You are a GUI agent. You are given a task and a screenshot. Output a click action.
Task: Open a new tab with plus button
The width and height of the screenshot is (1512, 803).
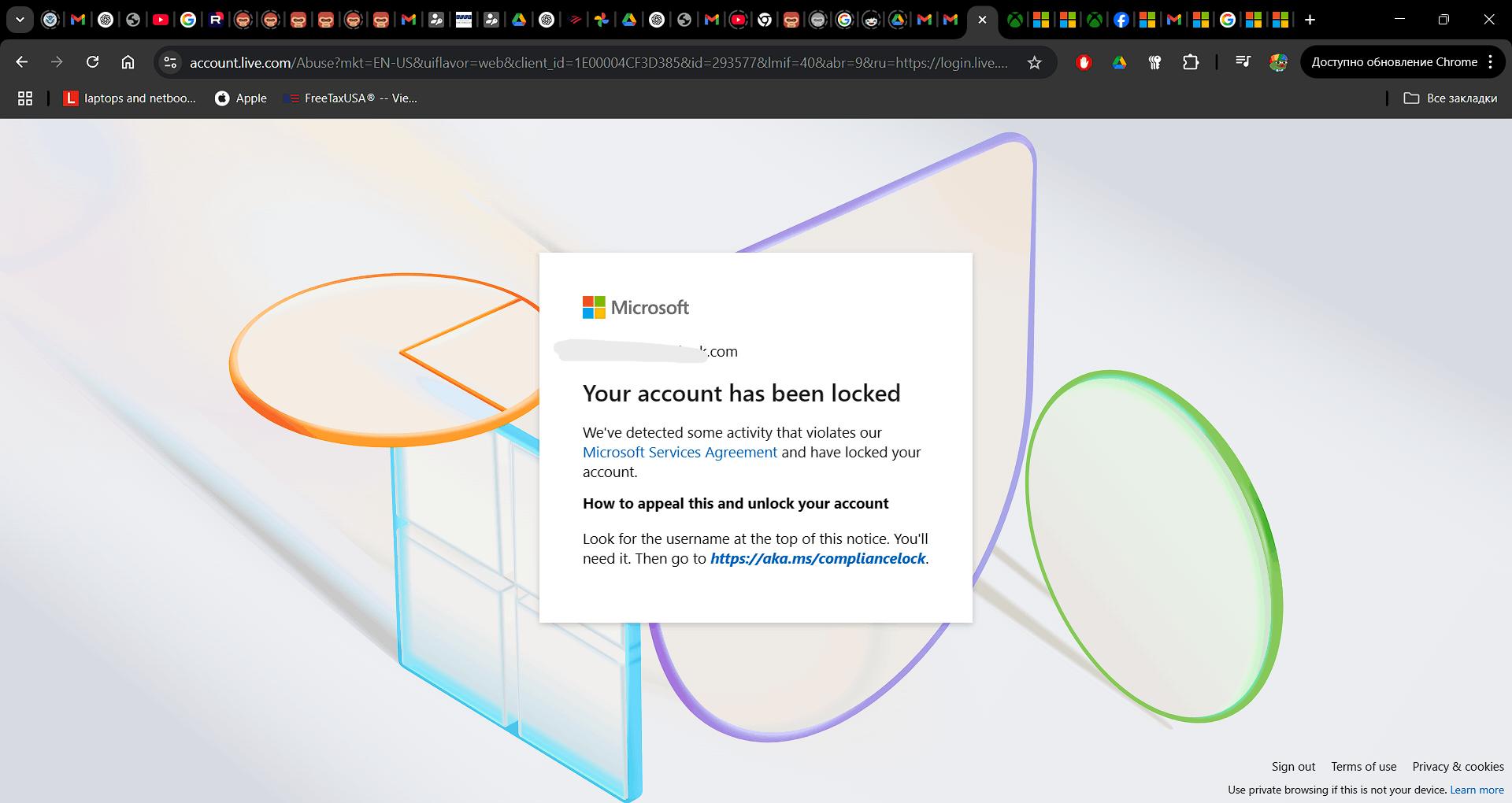(x=1310, y=20)
